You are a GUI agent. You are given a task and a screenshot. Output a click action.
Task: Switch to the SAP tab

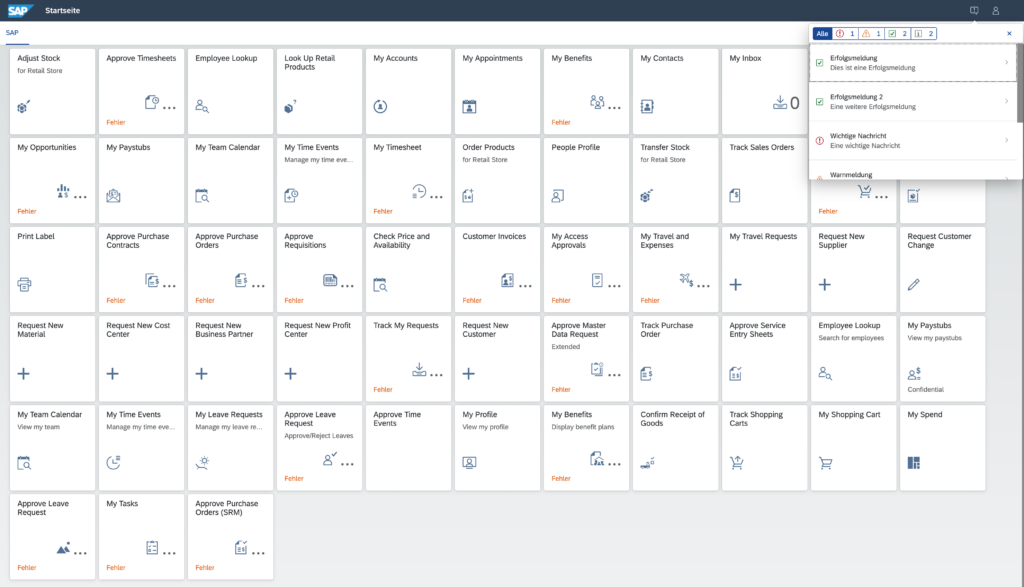(x=12, y=32)
